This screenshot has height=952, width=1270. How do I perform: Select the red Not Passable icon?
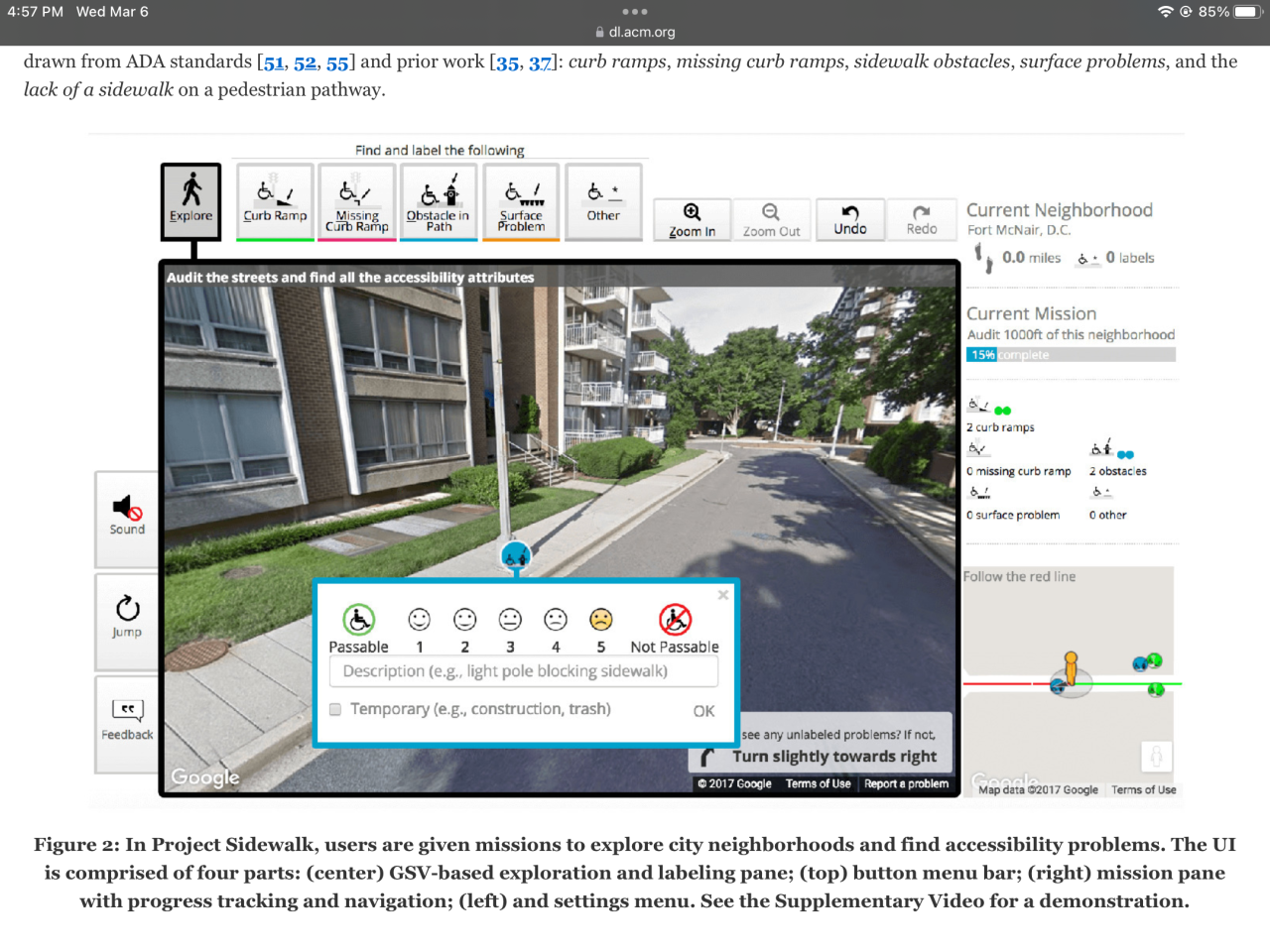point(676,620)
